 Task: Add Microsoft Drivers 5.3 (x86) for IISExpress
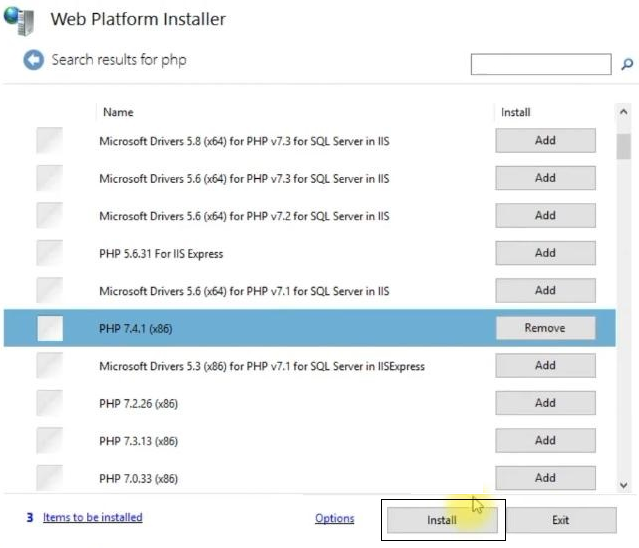click(545, 365)
